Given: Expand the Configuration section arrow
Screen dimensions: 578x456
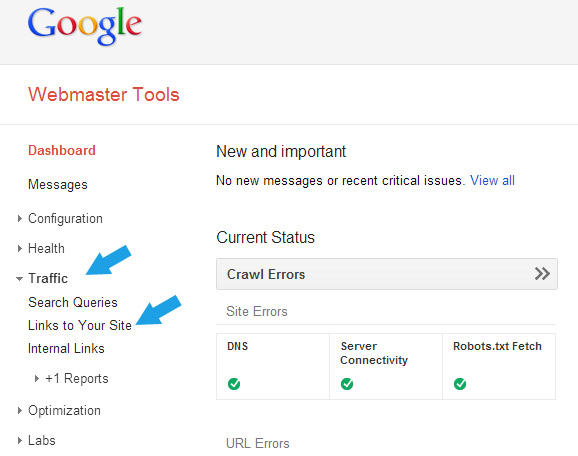Looking at the screenshot, I should (x=20, y=219).
